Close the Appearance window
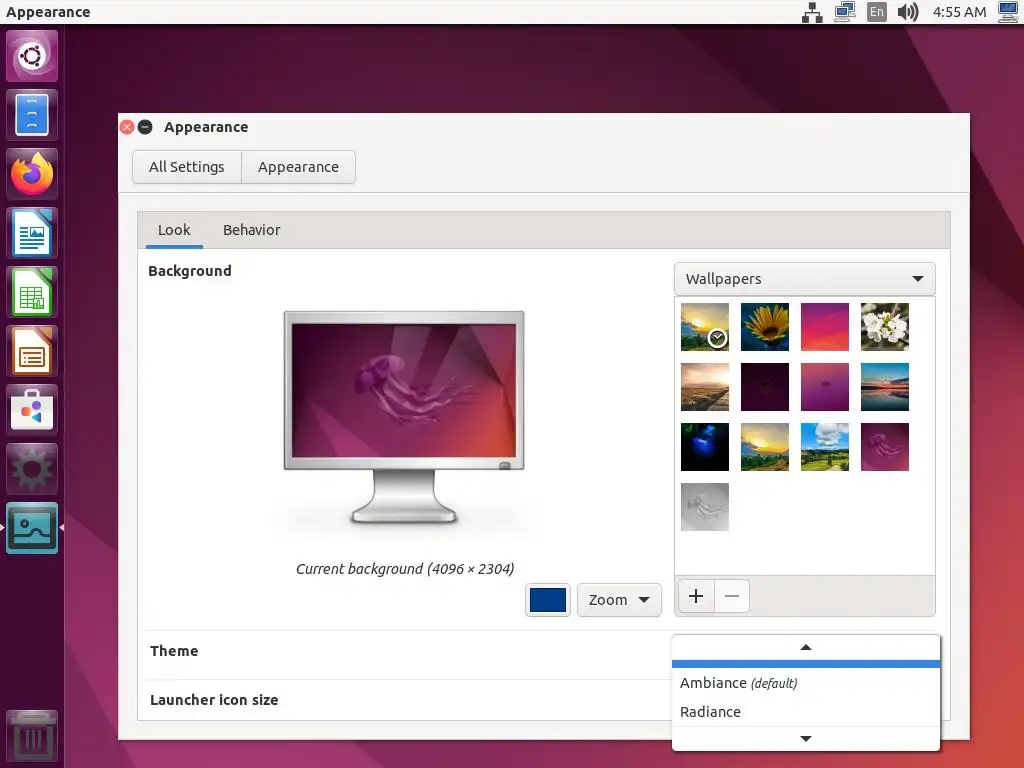The height and width of the screenshot is (768, 1024). 127,127
